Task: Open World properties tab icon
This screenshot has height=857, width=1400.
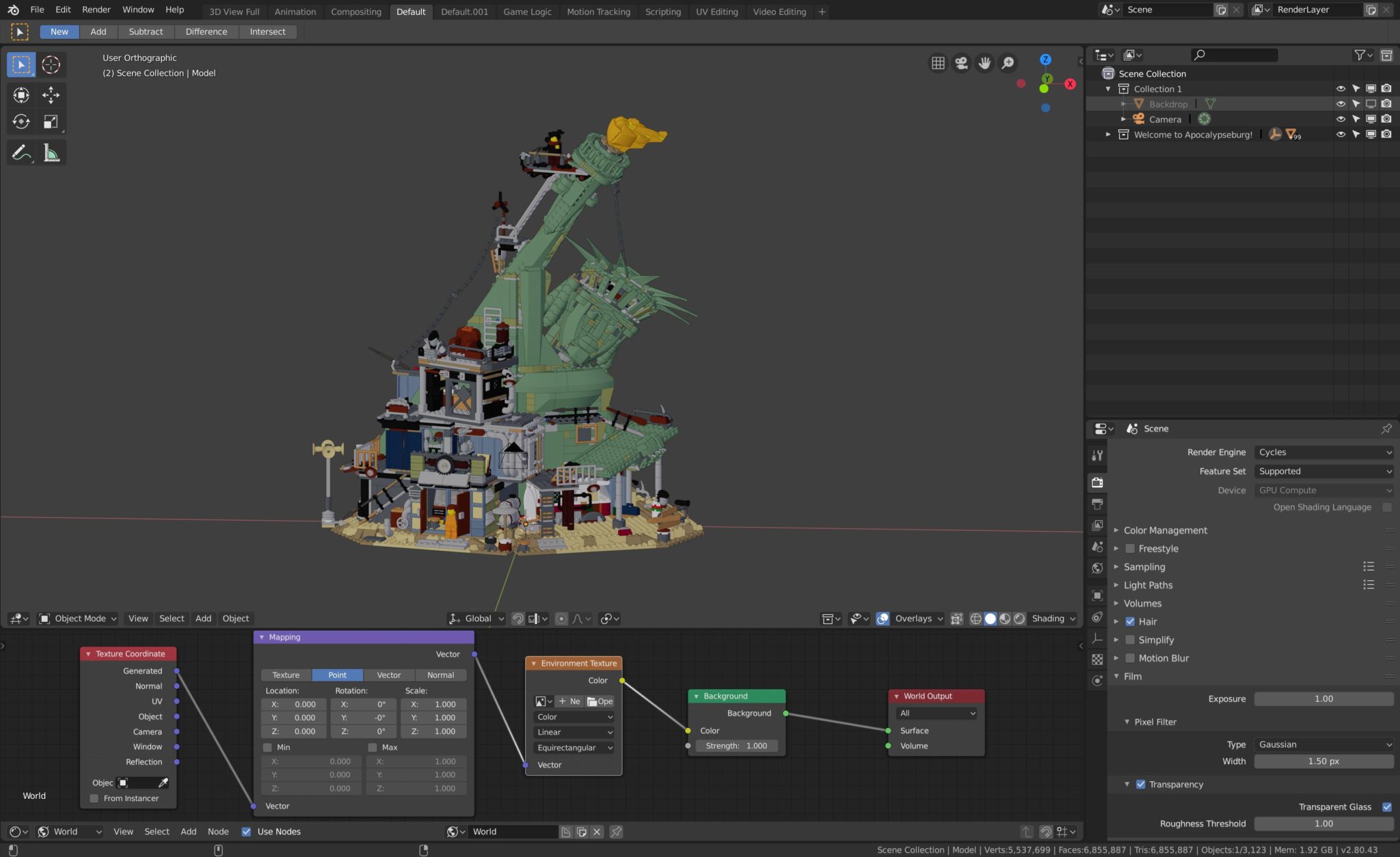Action: (1097, 568)
